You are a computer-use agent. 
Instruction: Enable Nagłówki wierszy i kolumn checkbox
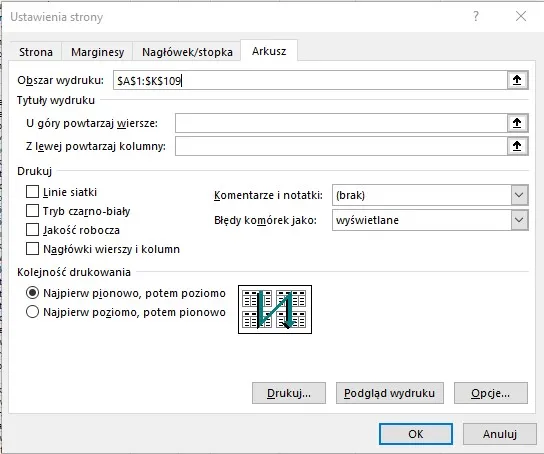pyautogui.click(x=32, y=249)
